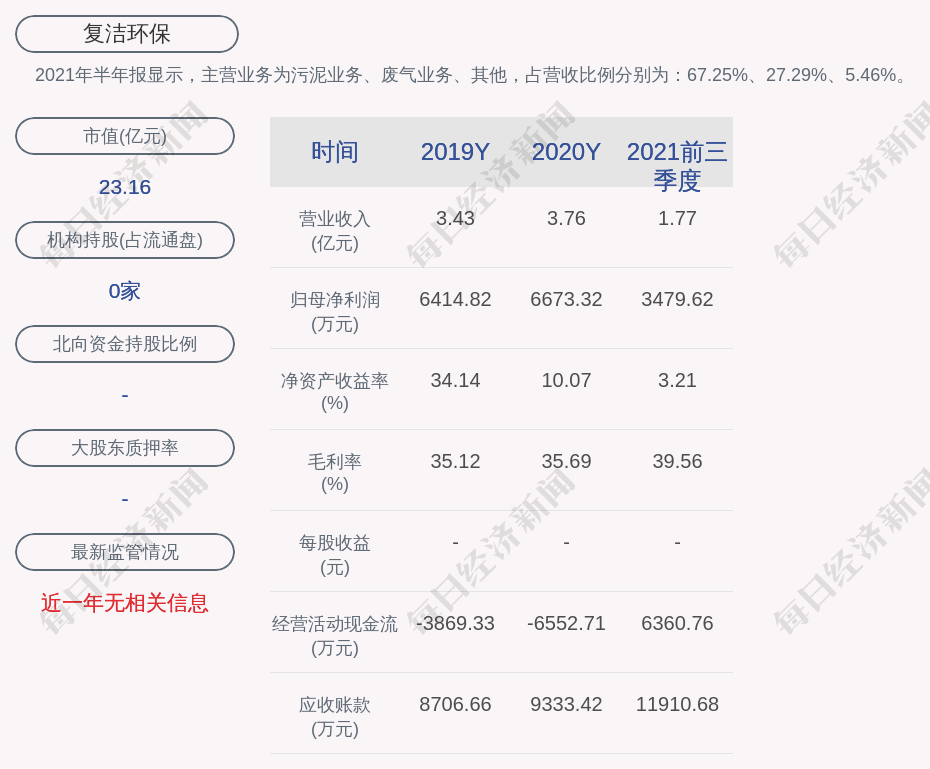930x769 pixels.
Task: Click the market value 23.16
Action: (125, 187)
